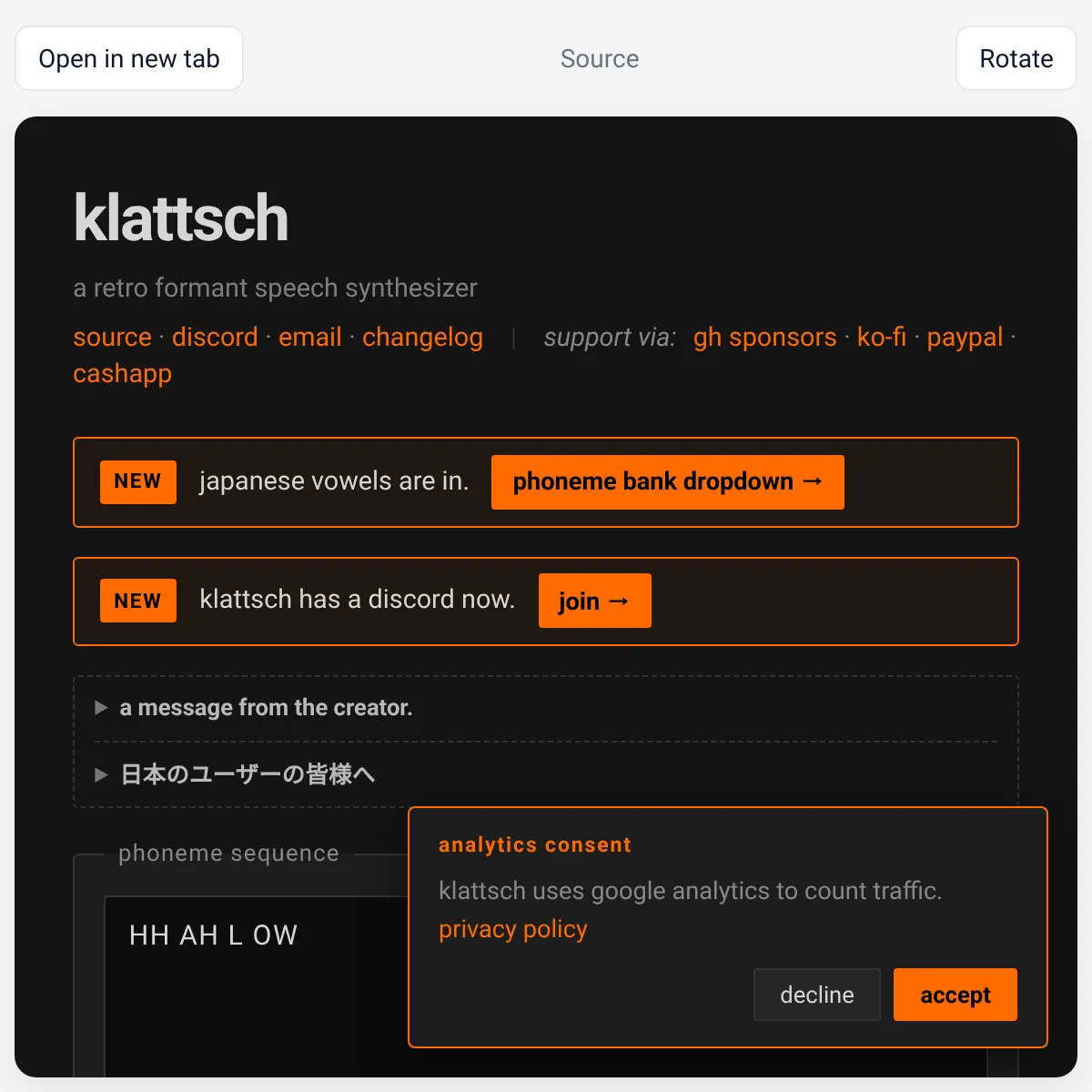
Task: Open the paypal support link
Action: pyautogui.click(x=965, y=338)
